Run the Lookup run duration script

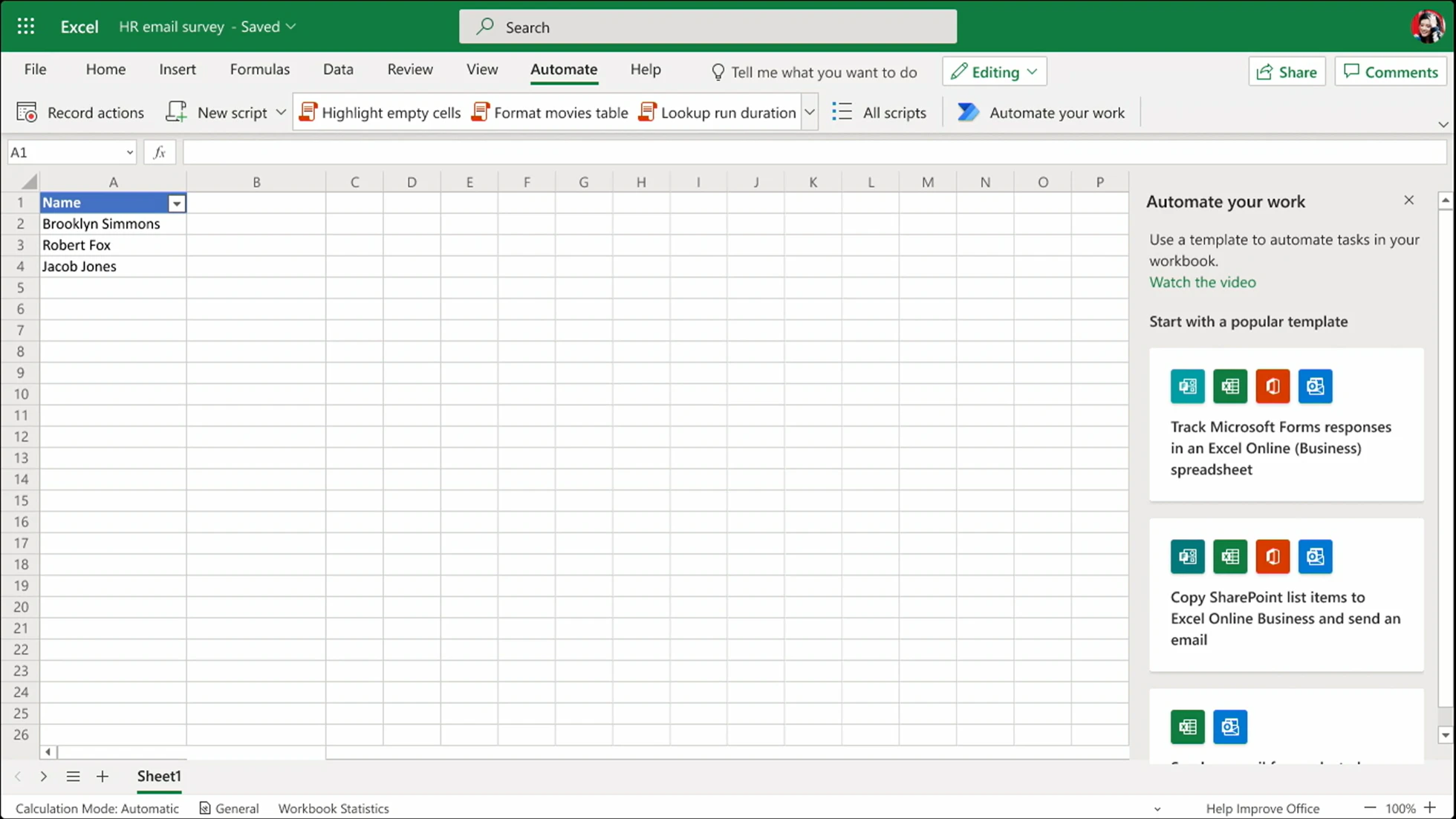(718, 112)
